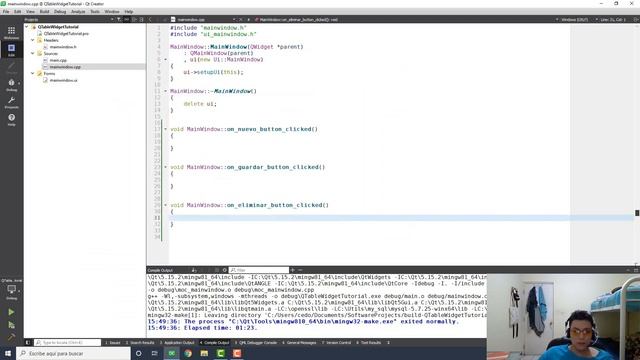This screenshot has height=360, width=640.
Task: Switch to the Issues output tab
Action: 113,342
